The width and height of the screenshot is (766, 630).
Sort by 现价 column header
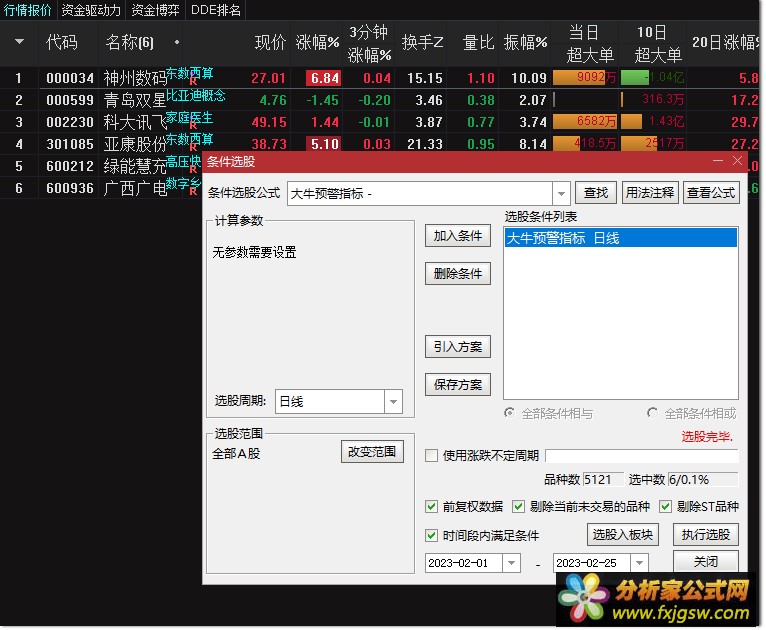pyautogui.click(x=270, y=42)
